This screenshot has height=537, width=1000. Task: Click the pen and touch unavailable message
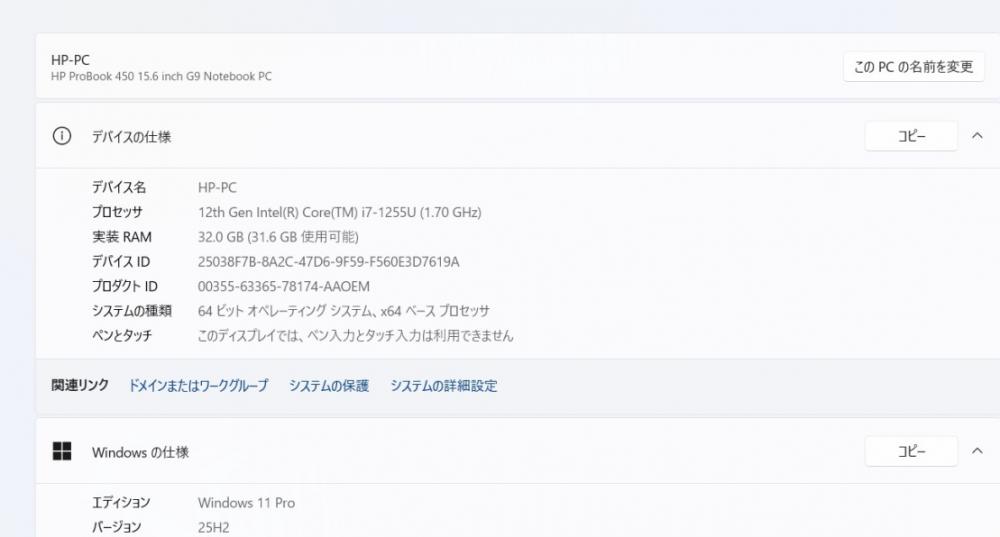point(355,335)
